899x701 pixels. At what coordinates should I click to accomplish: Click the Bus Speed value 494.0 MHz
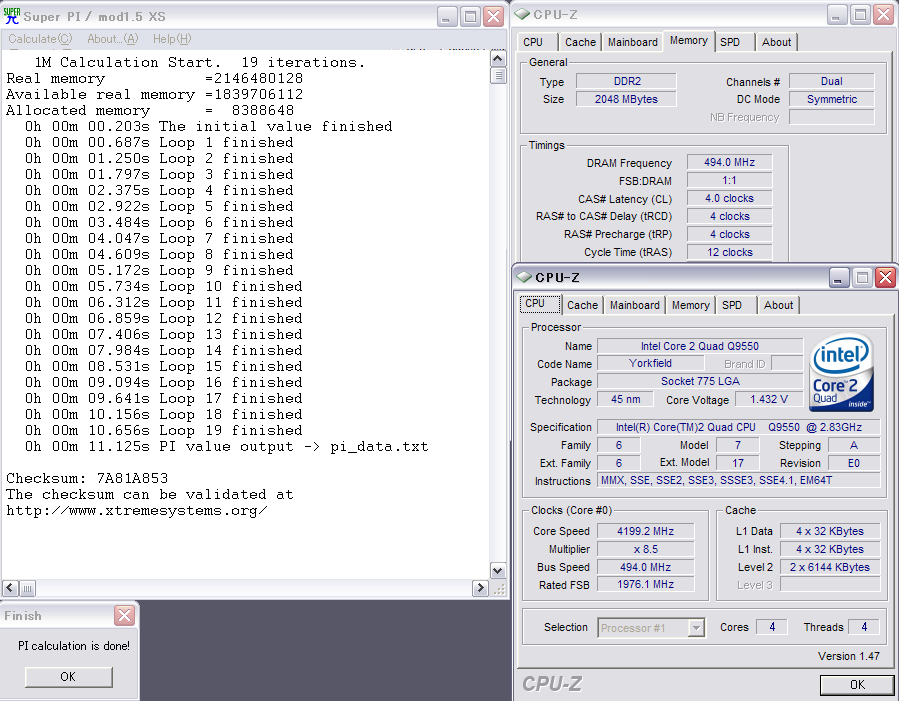click(646, 567)
